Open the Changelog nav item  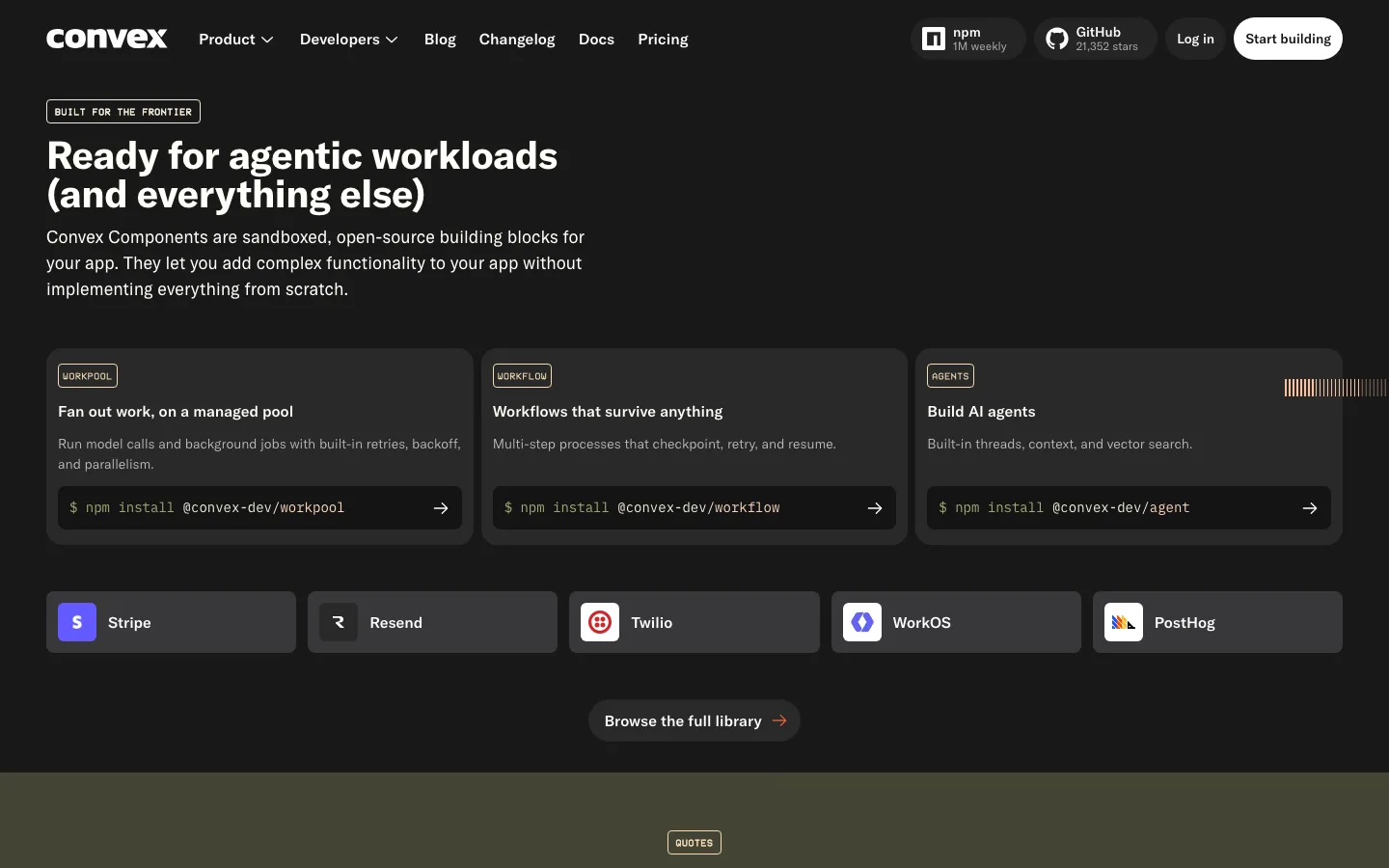(x=517, y=40)
